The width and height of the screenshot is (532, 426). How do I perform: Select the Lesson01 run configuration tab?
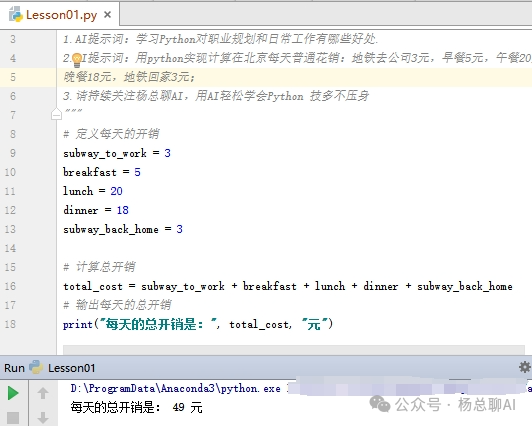71,368
